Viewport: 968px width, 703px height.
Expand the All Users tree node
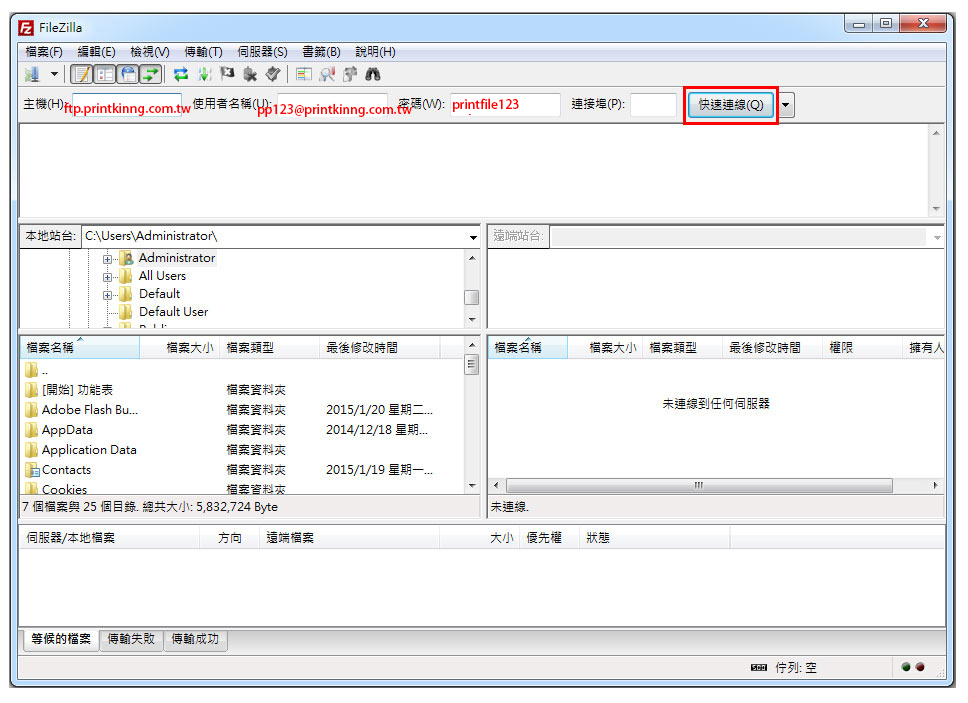click(107, 277)
